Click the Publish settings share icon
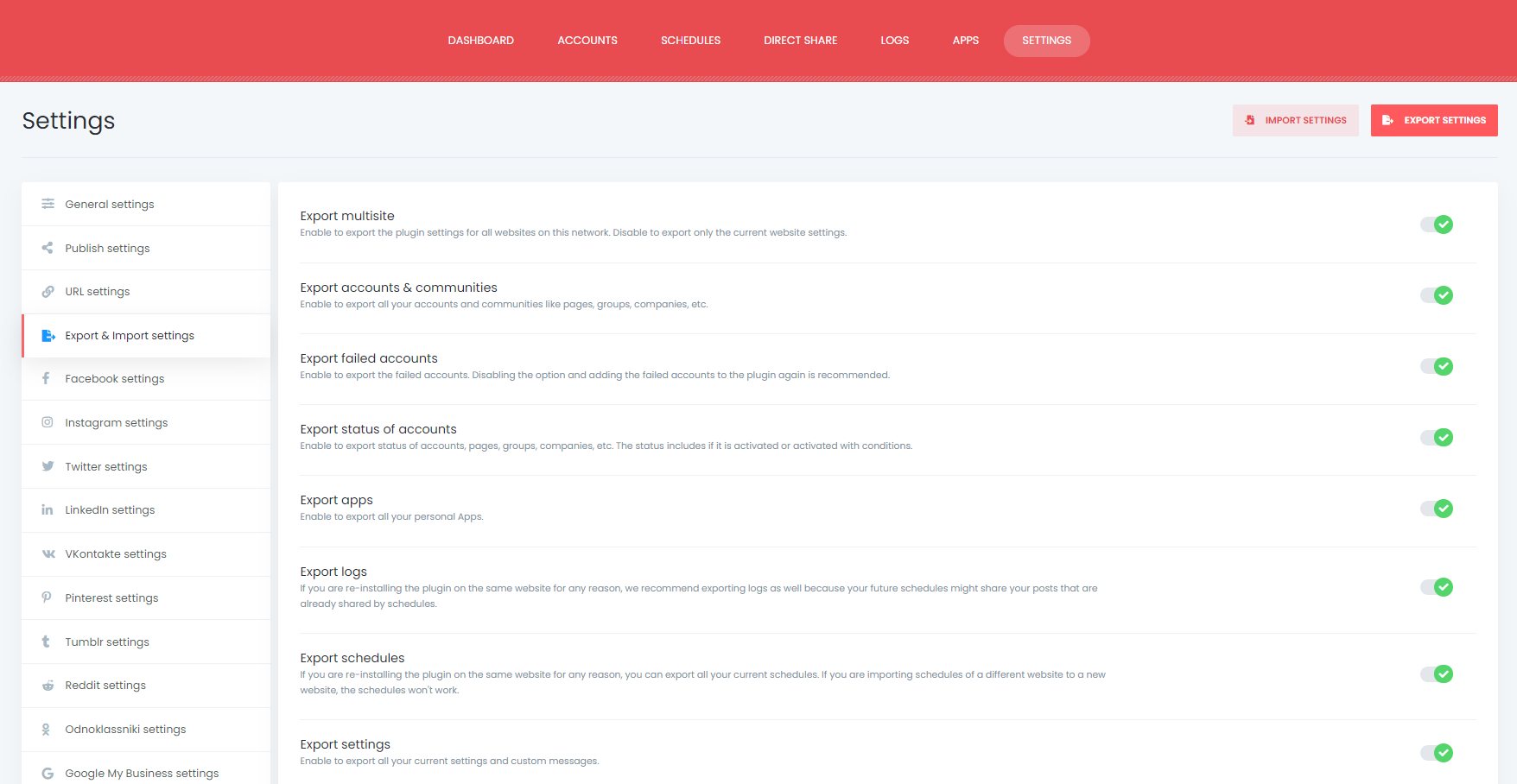Viewport: 1517px width, 784px height. (x=48, y=248)
